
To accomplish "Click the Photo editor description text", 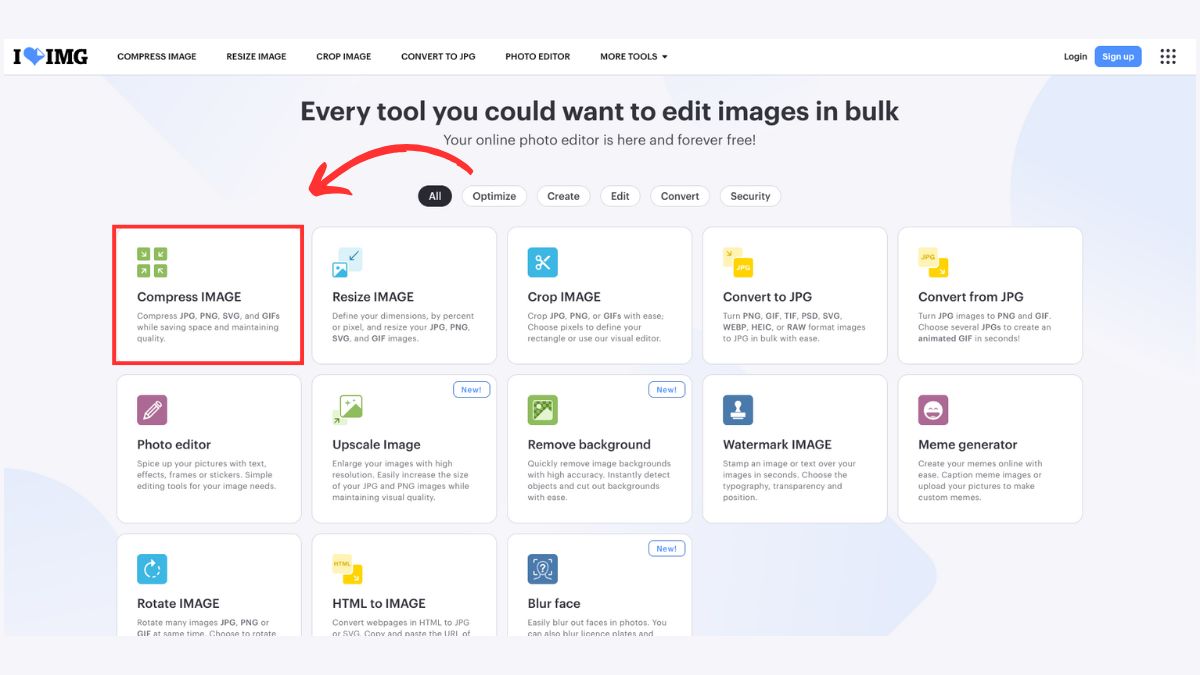I will (x=207, y=475).
